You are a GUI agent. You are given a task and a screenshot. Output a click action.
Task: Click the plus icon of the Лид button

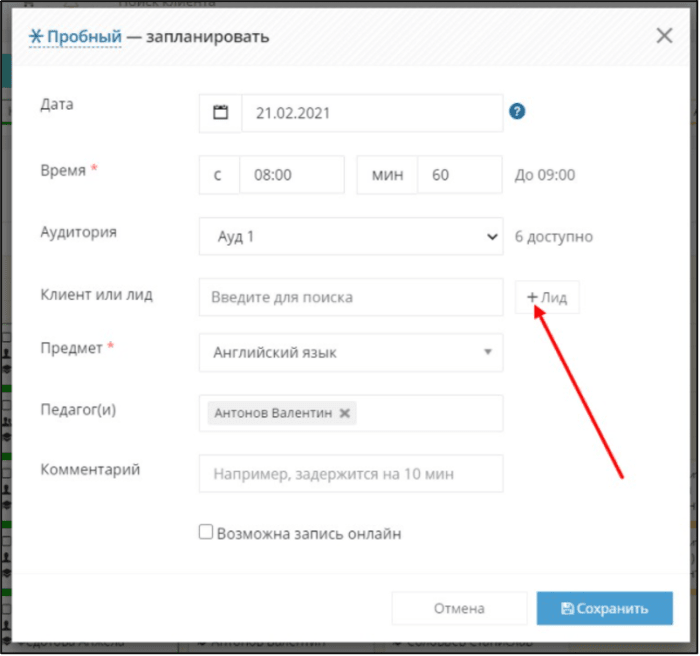(532, 297)
